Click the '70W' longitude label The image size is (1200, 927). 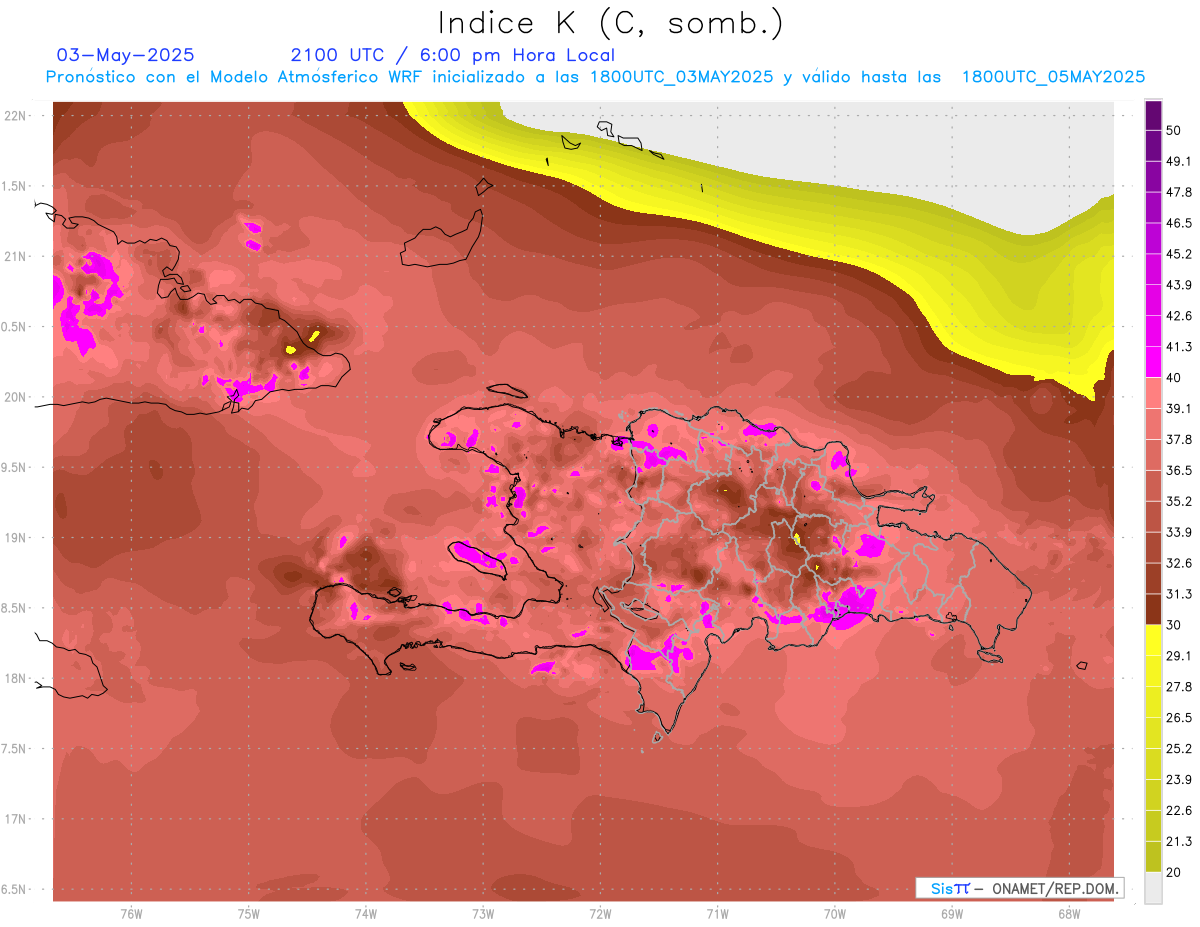[834, 915]
